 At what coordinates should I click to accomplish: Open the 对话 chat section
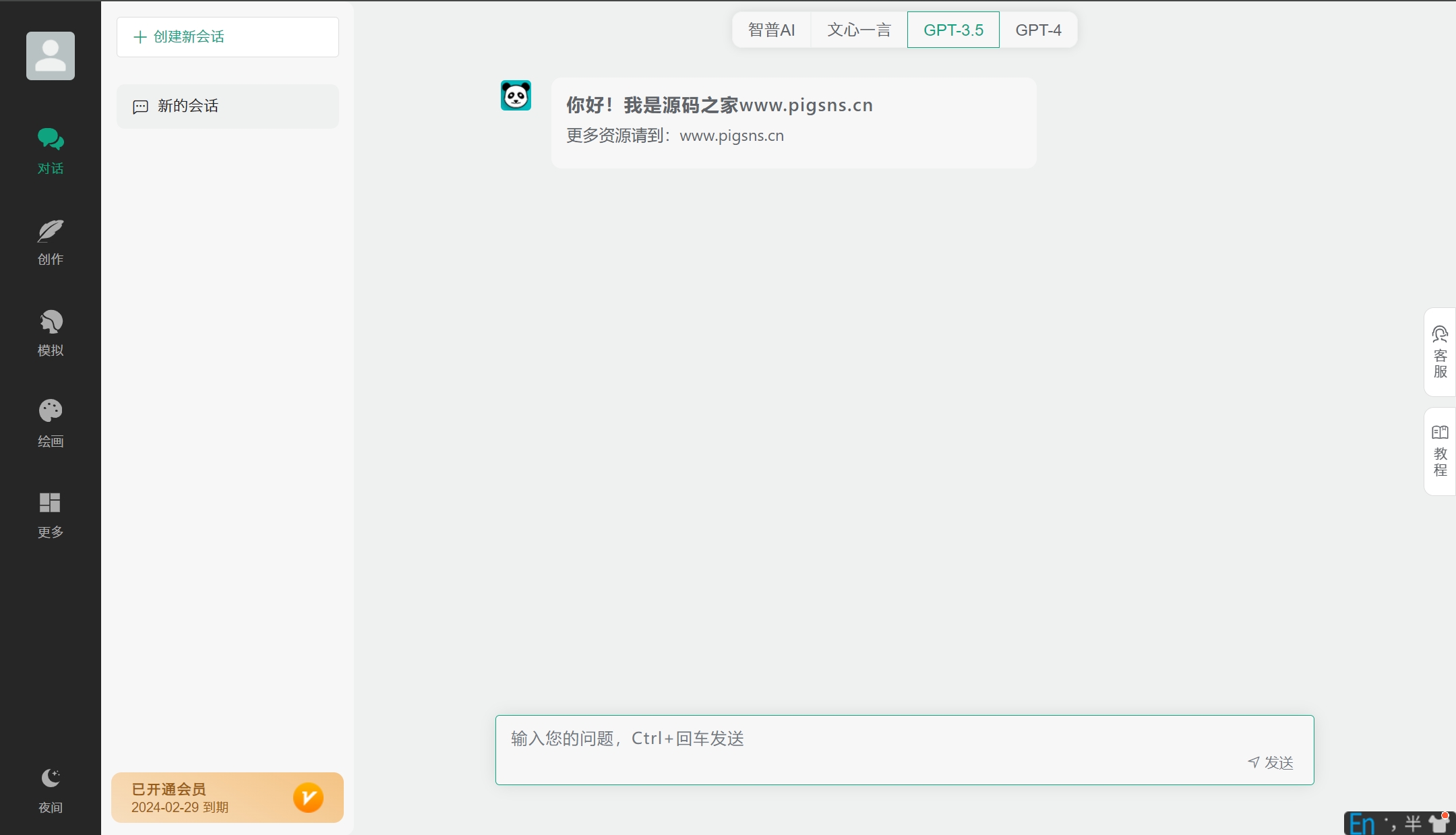click(x=51, y=151)
